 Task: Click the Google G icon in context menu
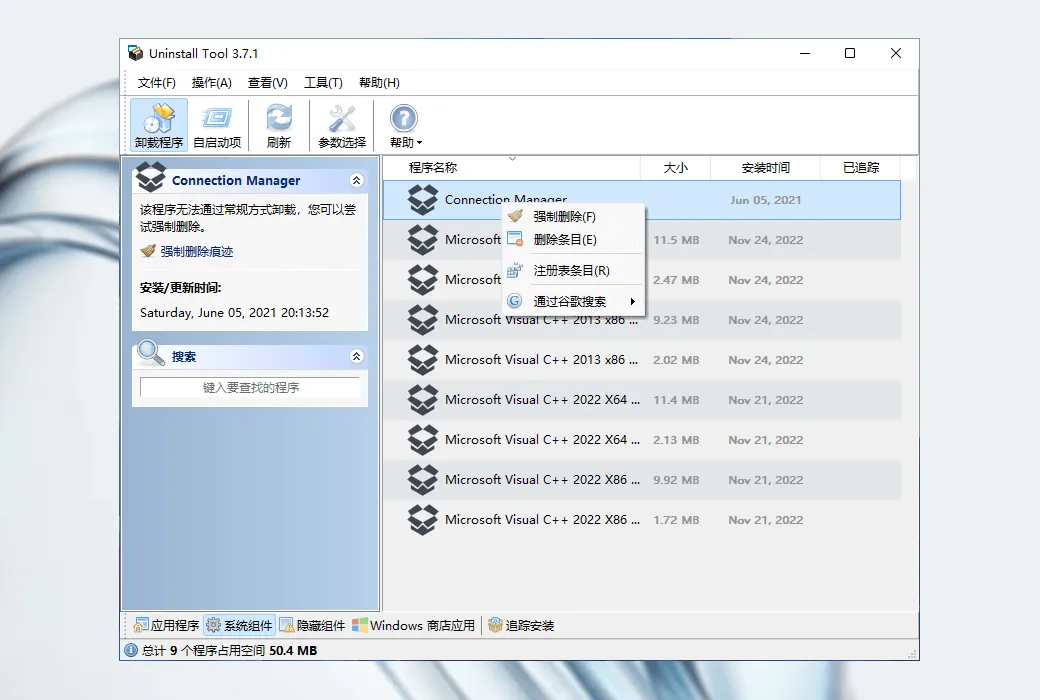point(515,301)
